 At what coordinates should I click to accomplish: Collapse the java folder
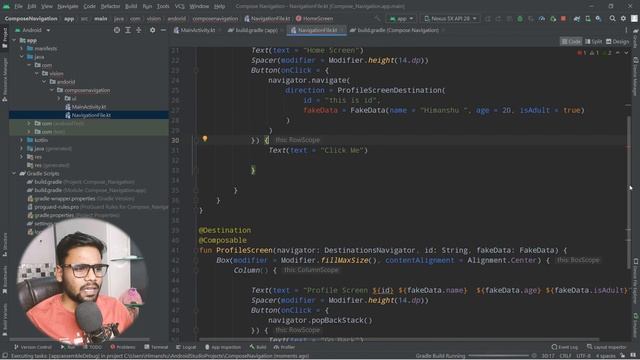(22, 57)
